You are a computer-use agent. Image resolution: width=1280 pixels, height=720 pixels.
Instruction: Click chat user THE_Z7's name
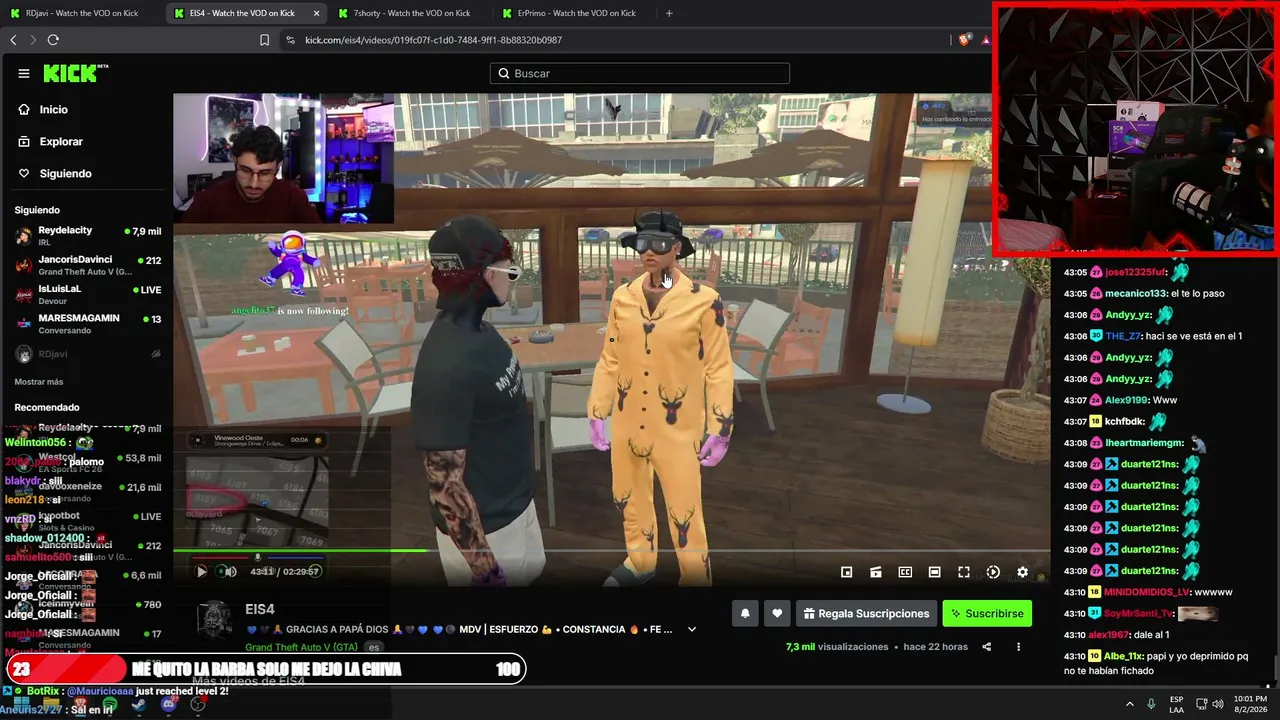pos(1122,336)
